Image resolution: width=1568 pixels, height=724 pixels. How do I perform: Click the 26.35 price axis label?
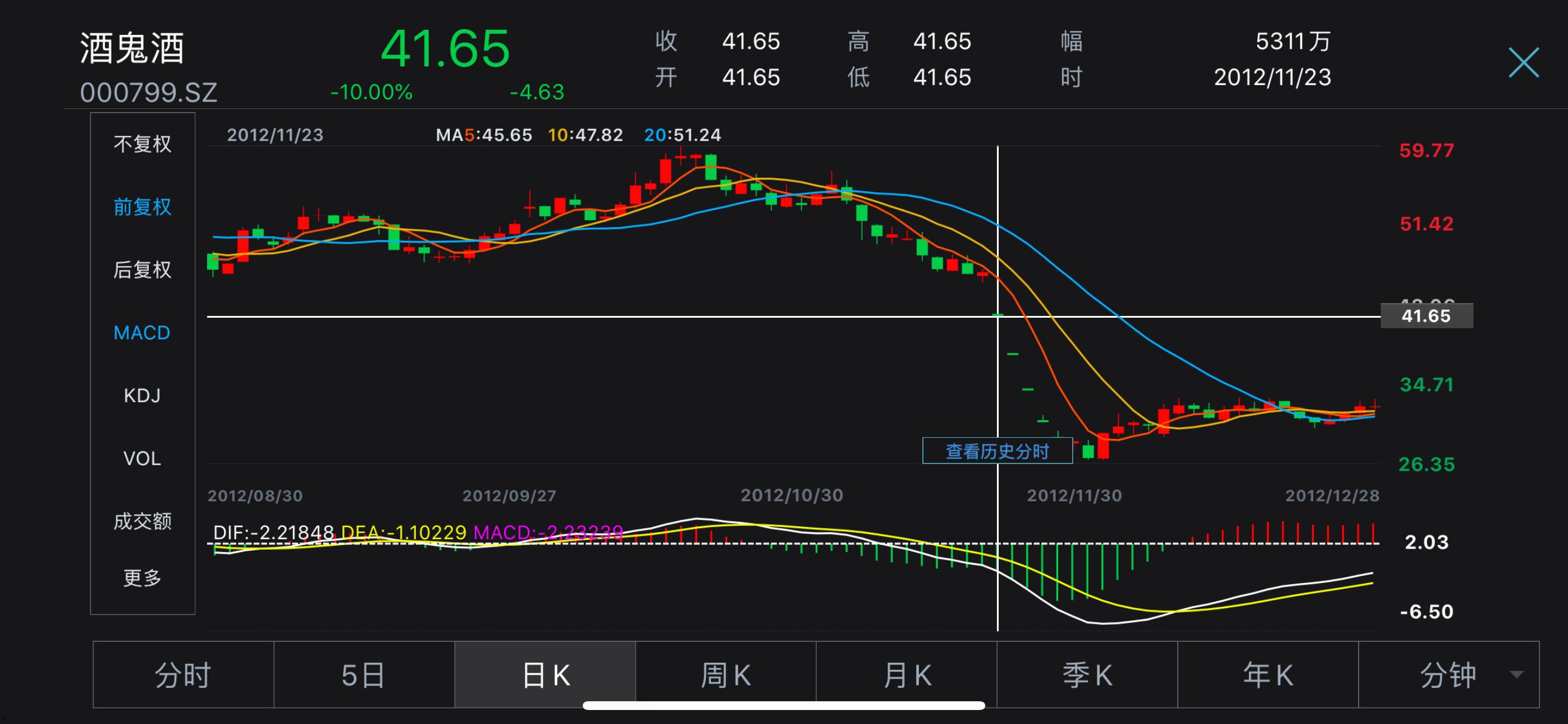tap(1426, 464)
